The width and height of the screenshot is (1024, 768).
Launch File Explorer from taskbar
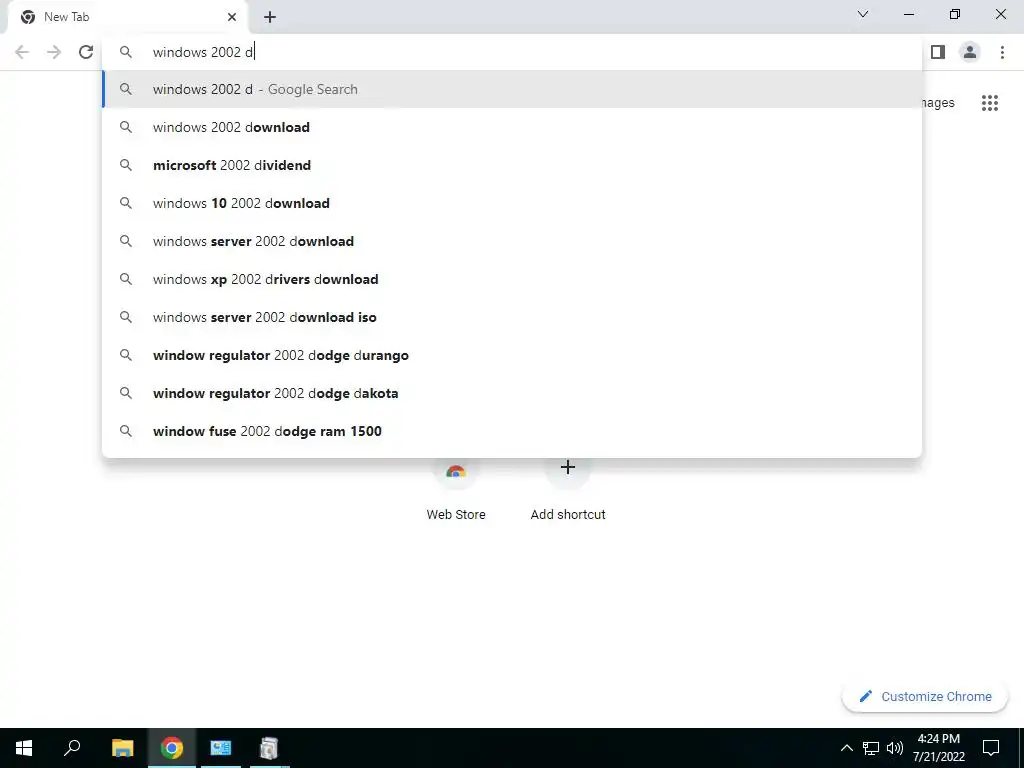pyautogui.click(x=122, y=748)
